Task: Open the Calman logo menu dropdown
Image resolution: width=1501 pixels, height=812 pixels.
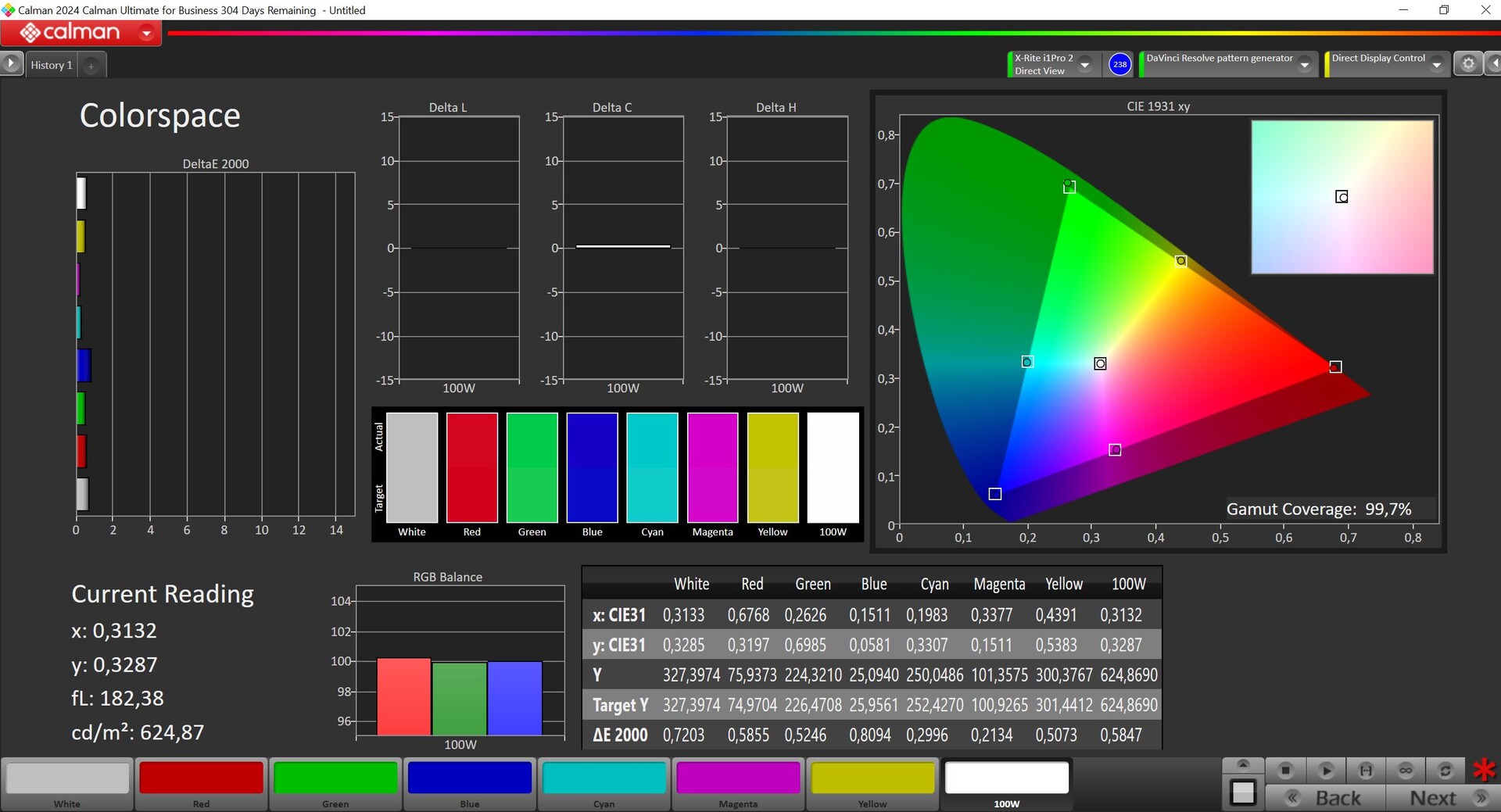Action: [x=146, y=33]
